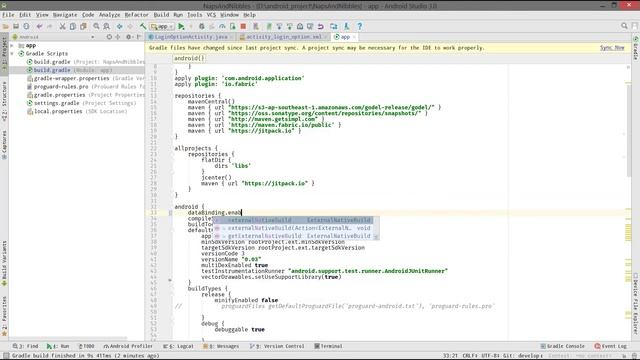
Task: Expand the app module tree node
Action: 12,45
